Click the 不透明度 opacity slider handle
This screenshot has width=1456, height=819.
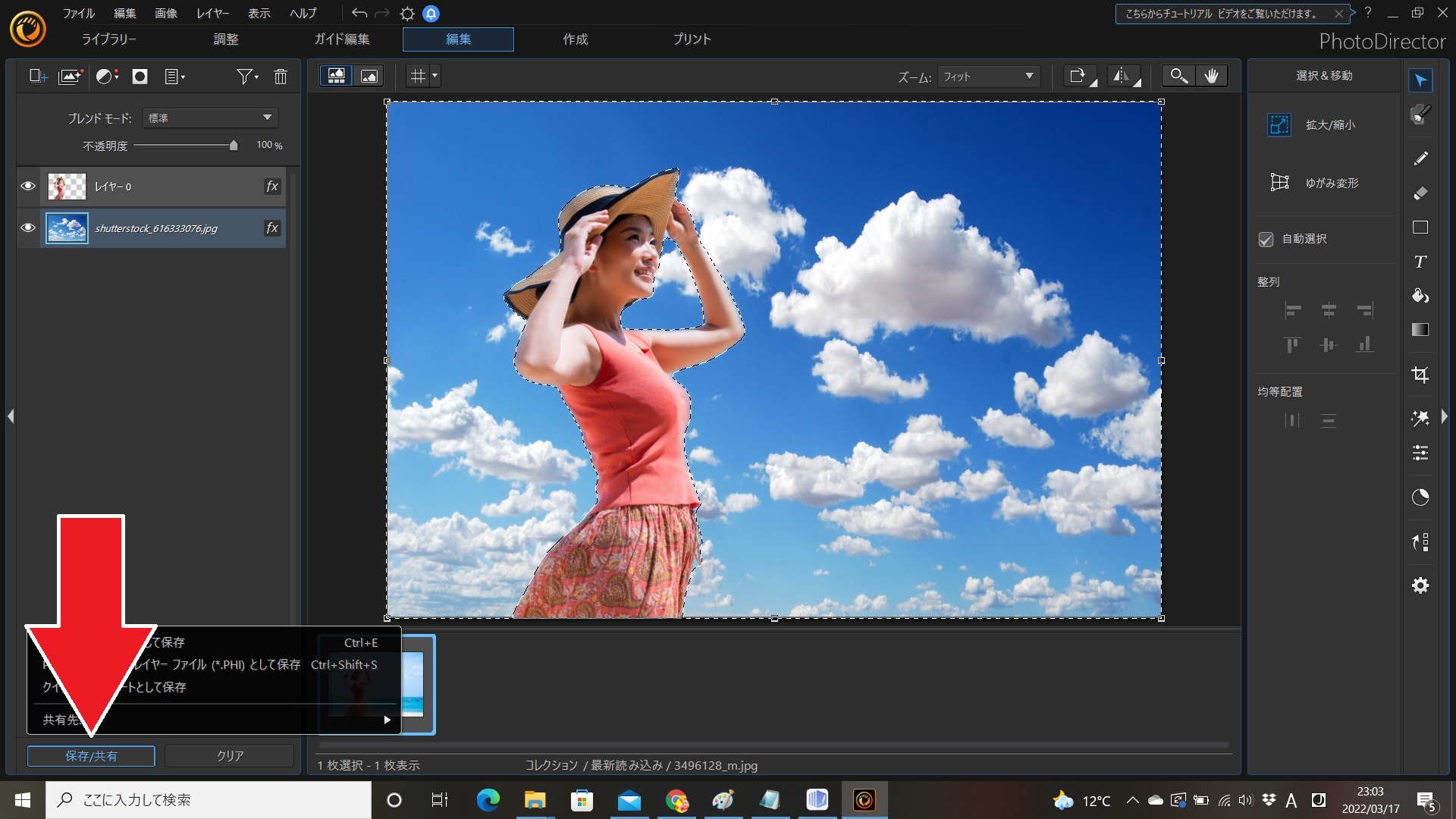pos(234,146)
